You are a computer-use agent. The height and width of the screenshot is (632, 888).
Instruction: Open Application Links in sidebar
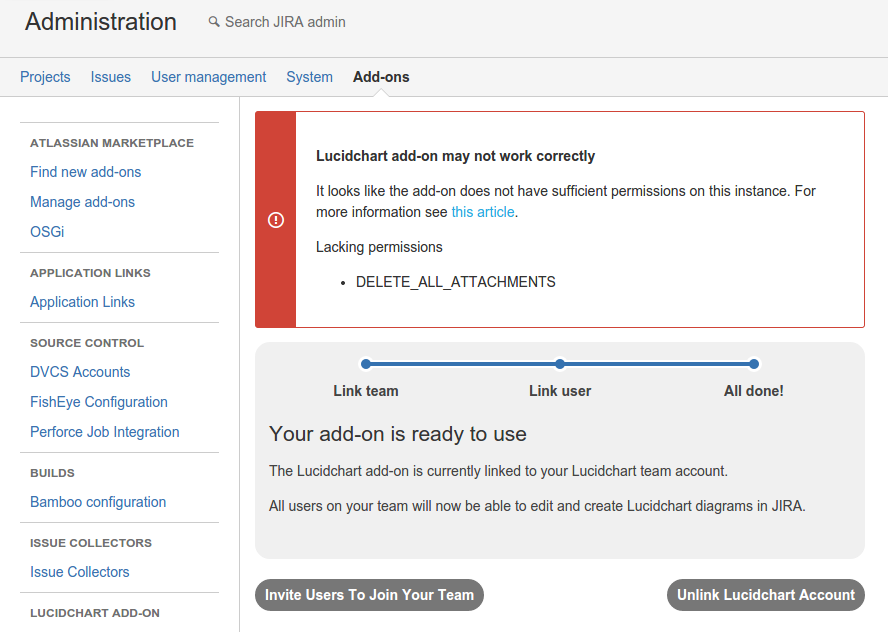pos(82,302)
